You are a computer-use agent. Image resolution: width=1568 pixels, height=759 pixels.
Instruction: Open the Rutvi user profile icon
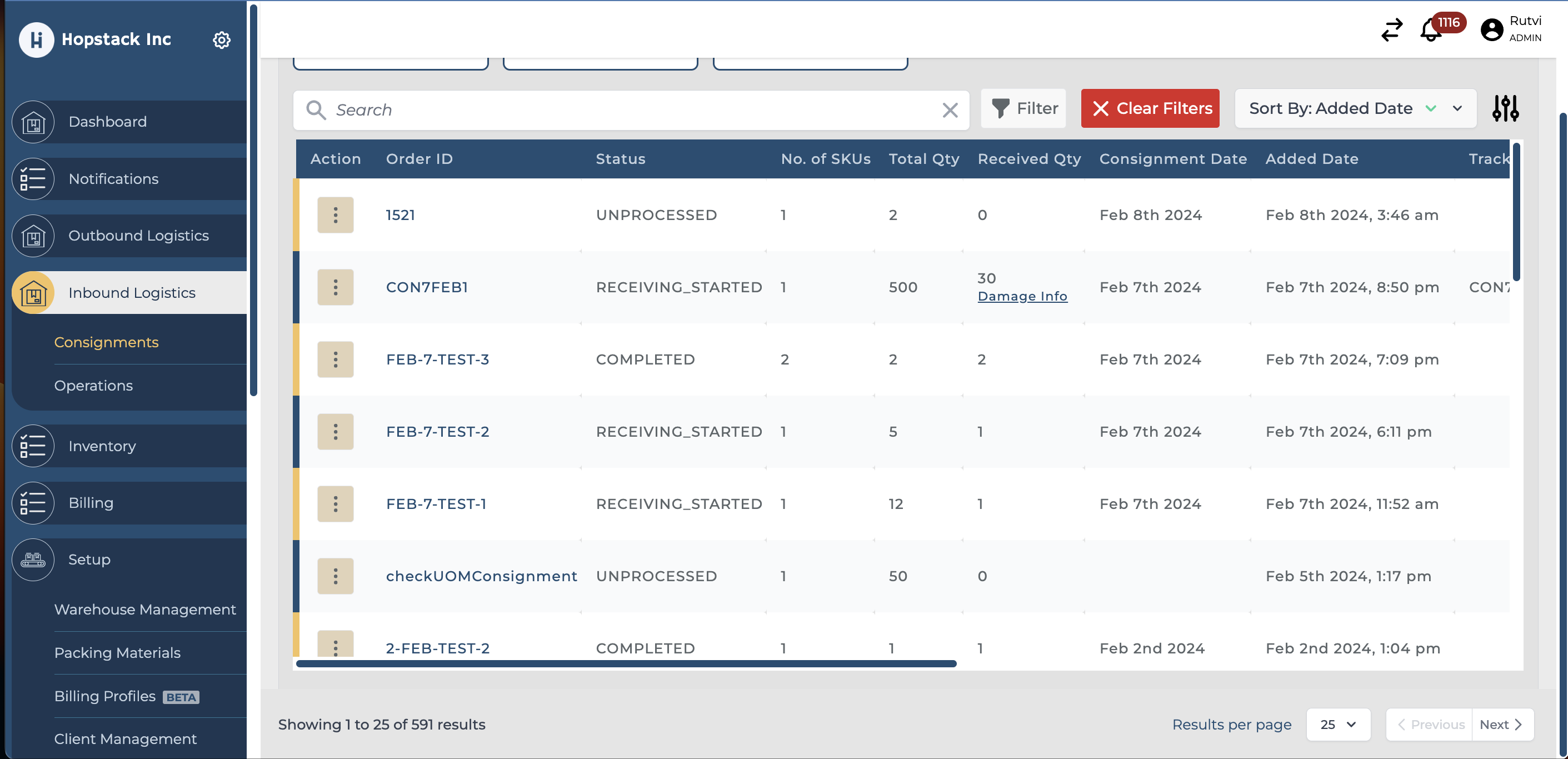click(1491, 30)
